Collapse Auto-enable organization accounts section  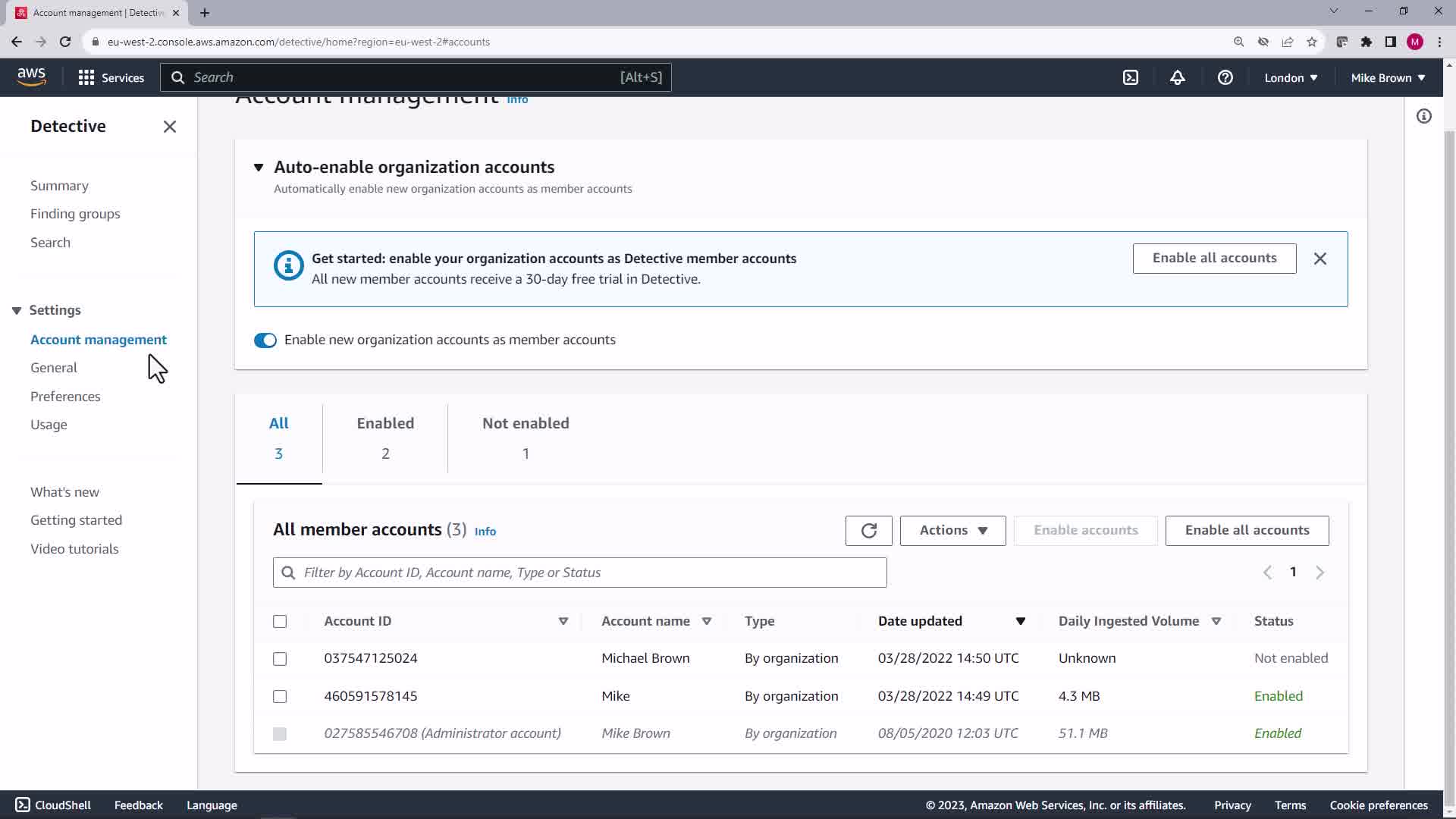click(x=259, y=168)
